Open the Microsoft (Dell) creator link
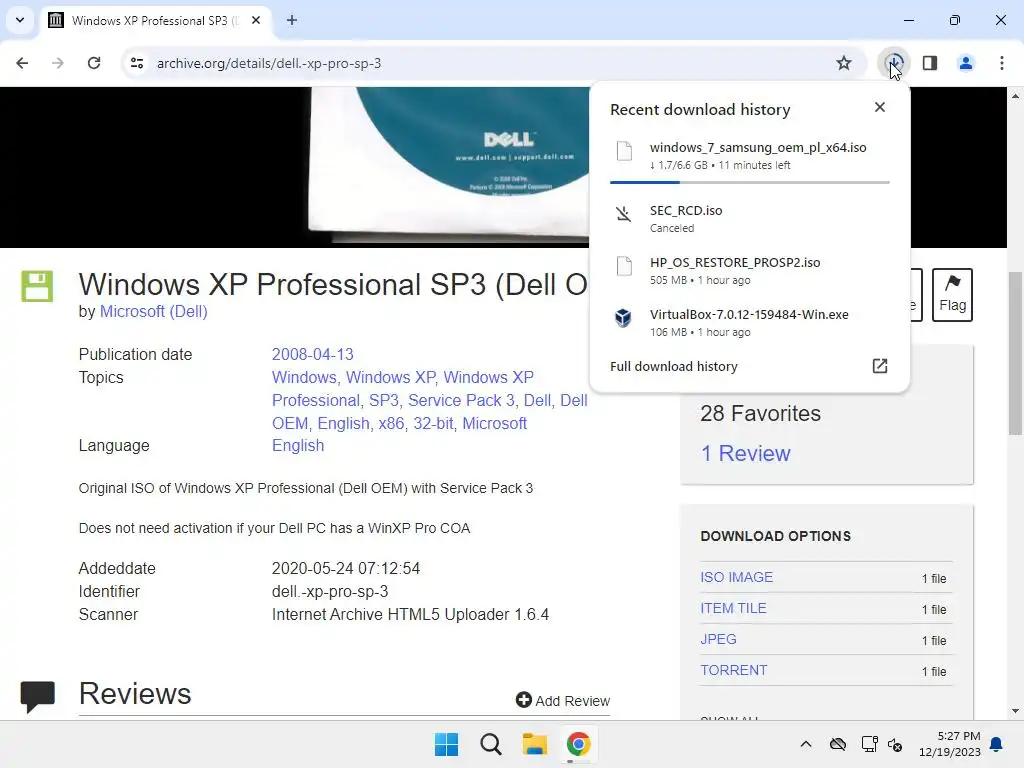 (153, 312)
